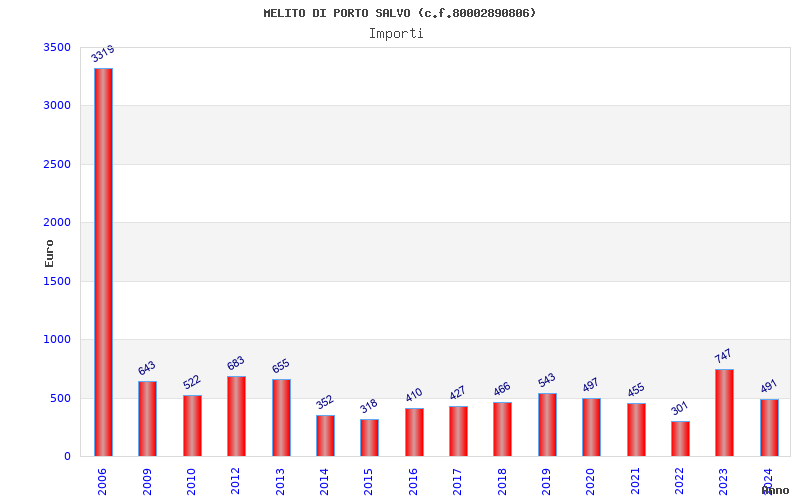Select the 2021 year label on x-axis

point(635,482)
